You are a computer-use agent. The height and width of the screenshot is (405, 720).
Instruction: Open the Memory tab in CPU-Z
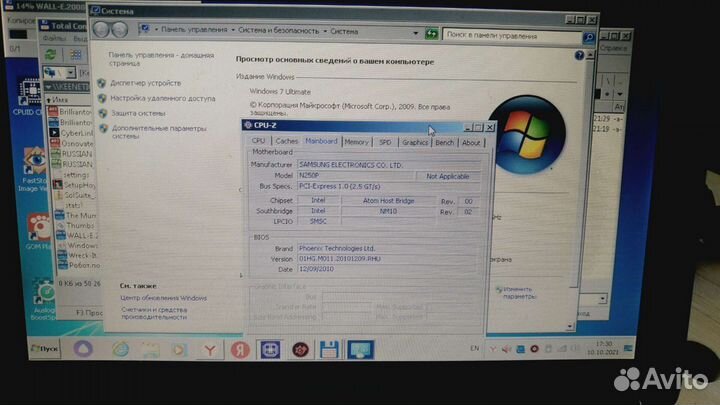tap(356, 142)
